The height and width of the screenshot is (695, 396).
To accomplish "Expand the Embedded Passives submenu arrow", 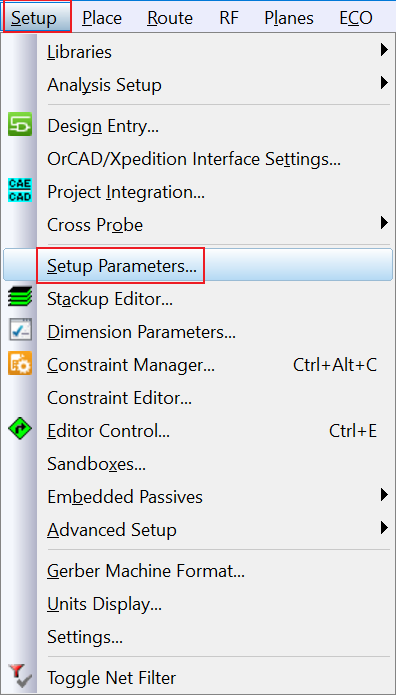I will (384, 495).
